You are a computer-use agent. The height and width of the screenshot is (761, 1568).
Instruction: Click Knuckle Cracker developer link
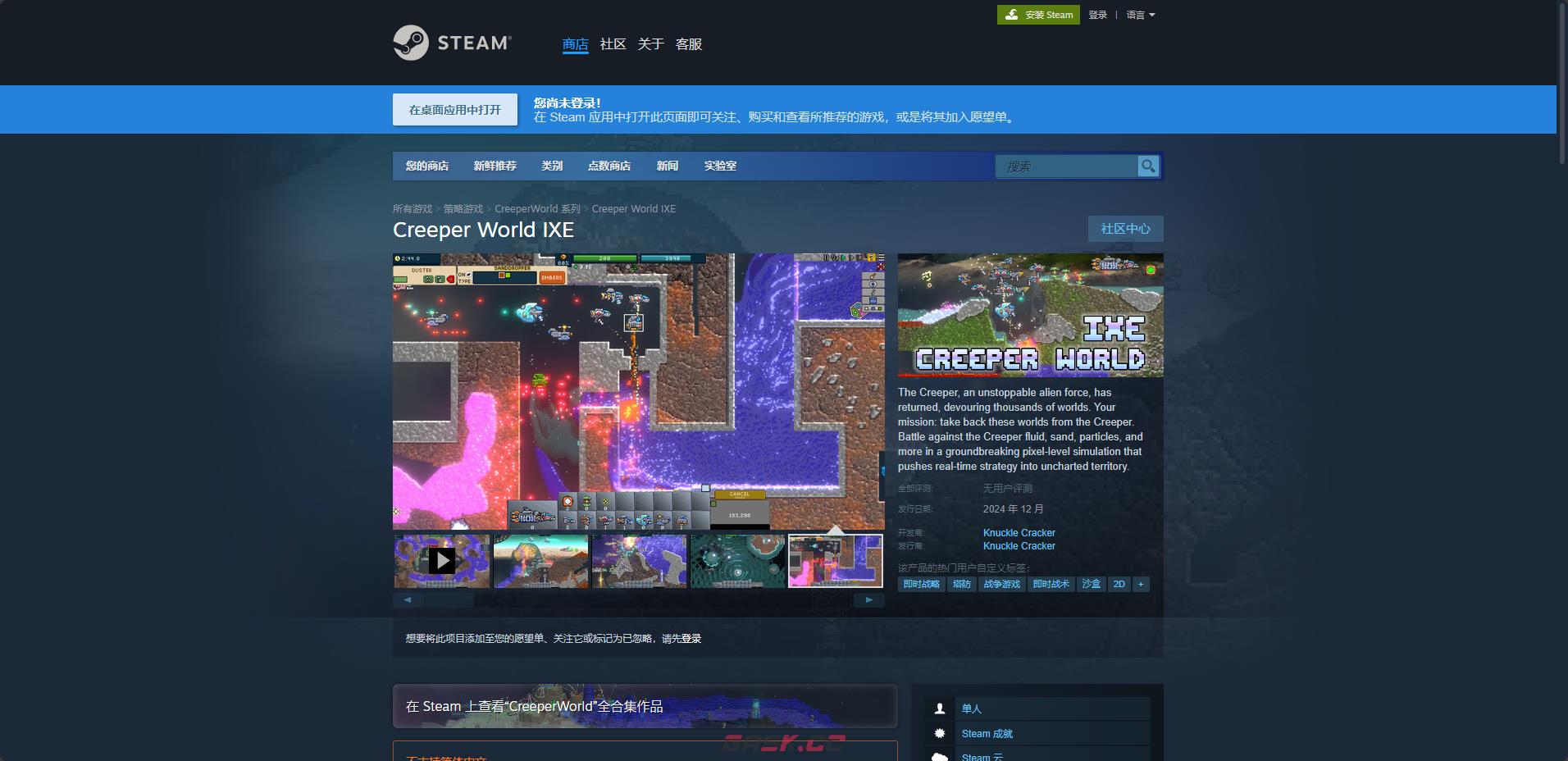pyautogui.click(x=1019, y=533)
